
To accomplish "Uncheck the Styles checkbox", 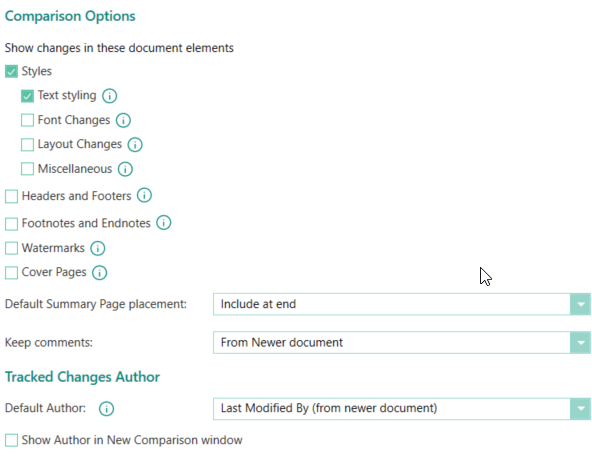I will [11, 71].
